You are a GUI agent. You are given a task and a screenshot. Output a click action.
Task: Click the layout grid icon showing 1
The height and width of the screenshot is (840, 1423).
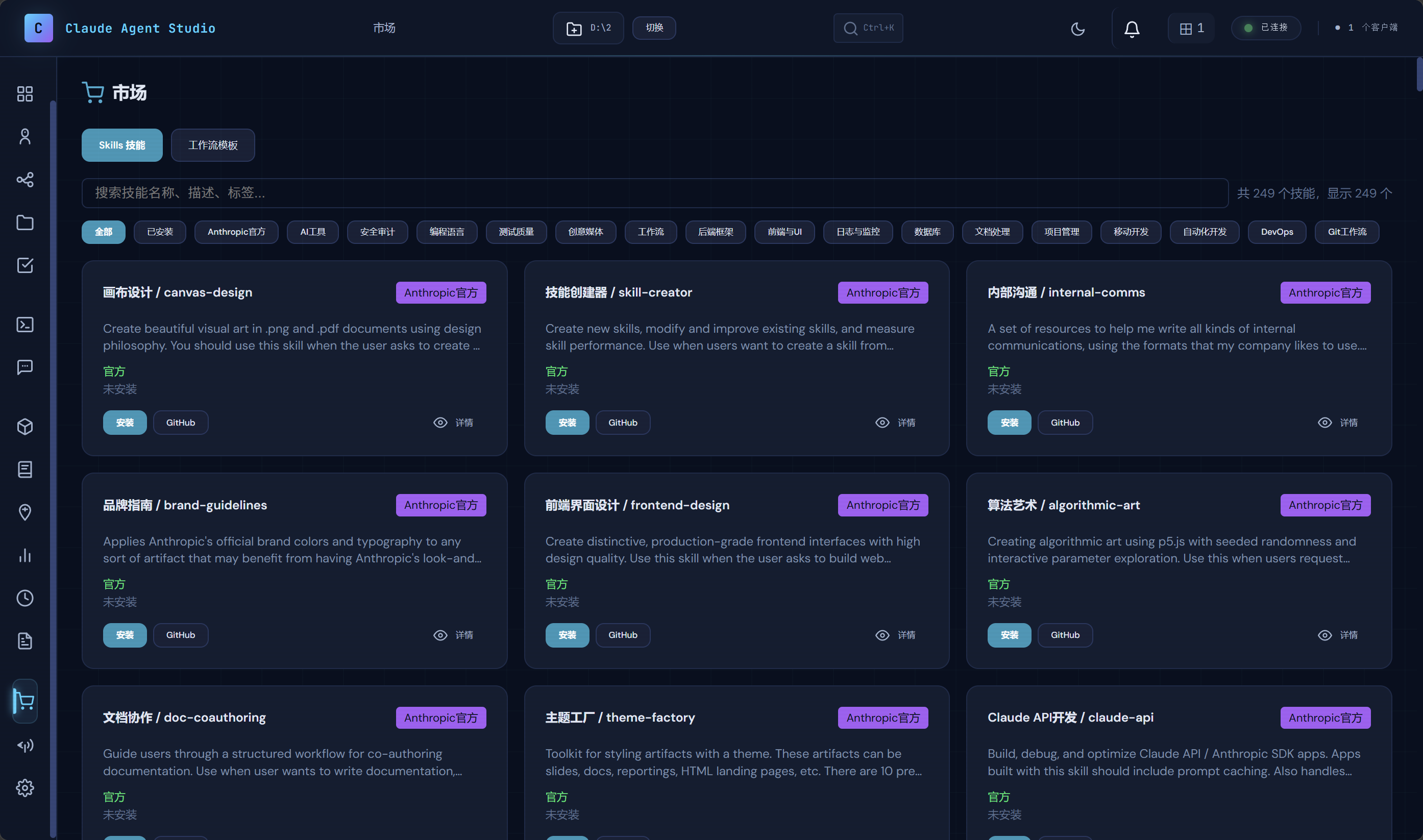coord(1191,28)
